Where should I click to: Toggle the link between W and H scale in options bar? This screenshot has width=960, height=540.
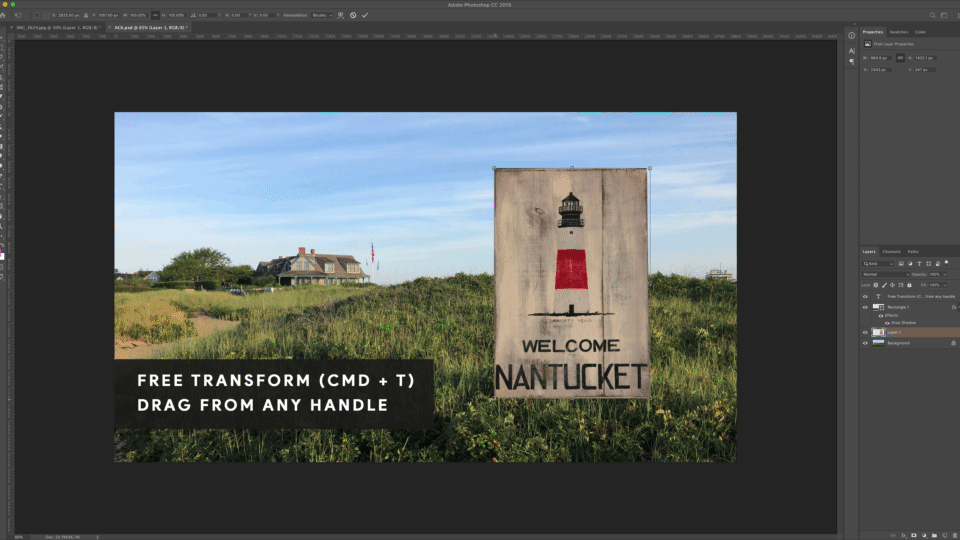pos(156,15)
